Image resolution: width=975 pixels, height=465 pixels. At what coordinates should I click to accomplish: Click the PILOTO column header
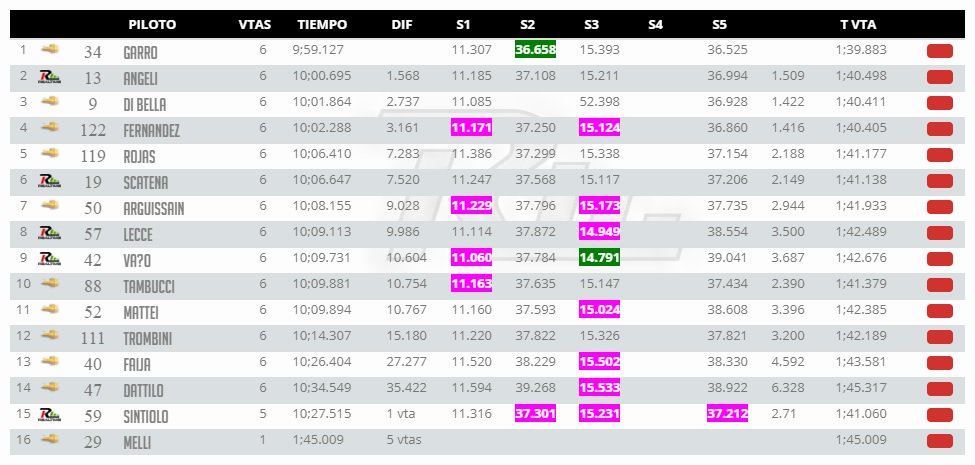152,25
